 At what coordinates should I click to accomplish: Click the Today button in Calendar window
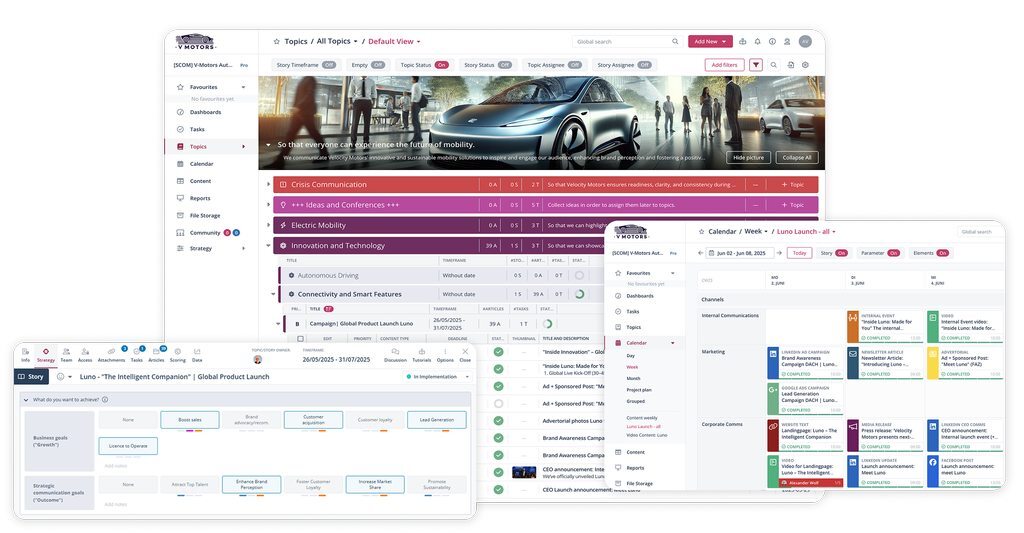tap(799, 253)
